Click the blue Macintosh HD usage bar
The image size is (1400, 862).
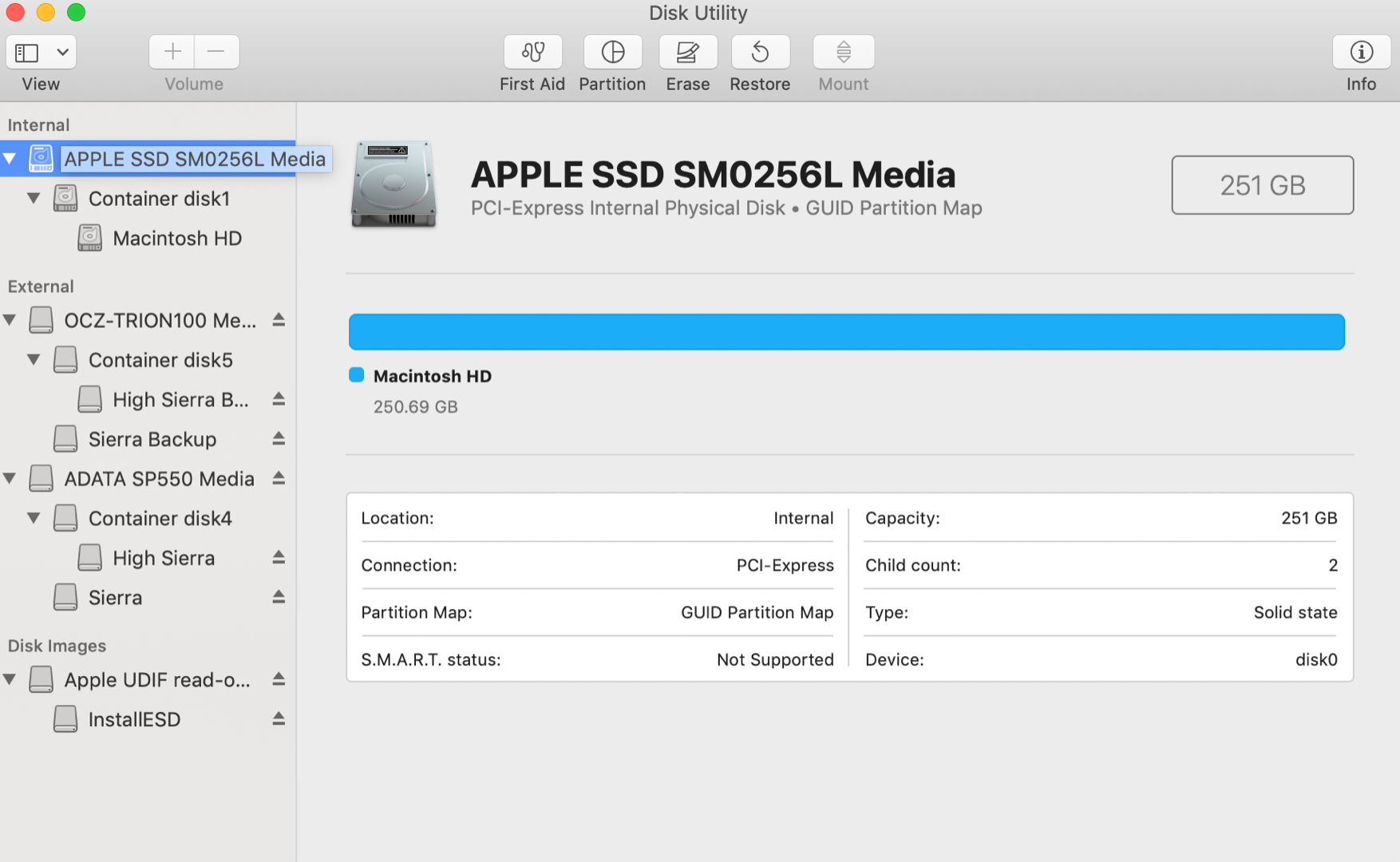pyautogui.click(x=846, y=332)
